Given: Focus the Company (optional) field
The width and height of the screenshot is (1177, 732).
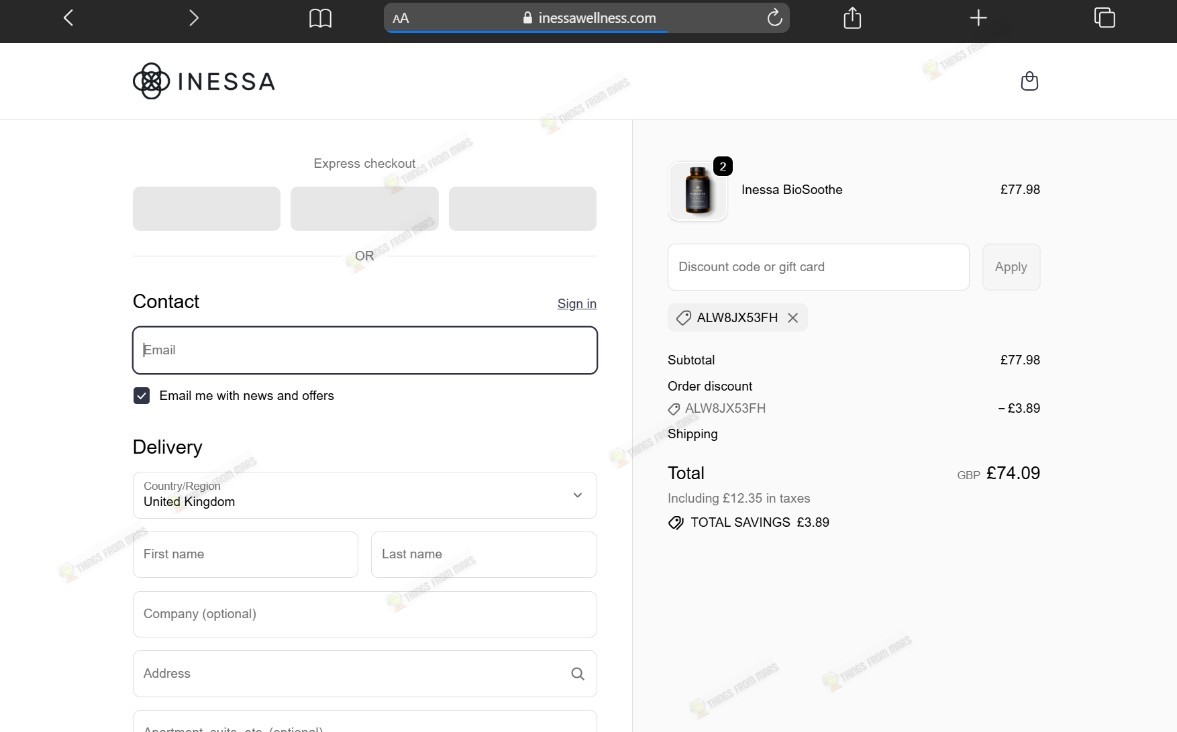Looking at the screenshot, I should 365,614.
